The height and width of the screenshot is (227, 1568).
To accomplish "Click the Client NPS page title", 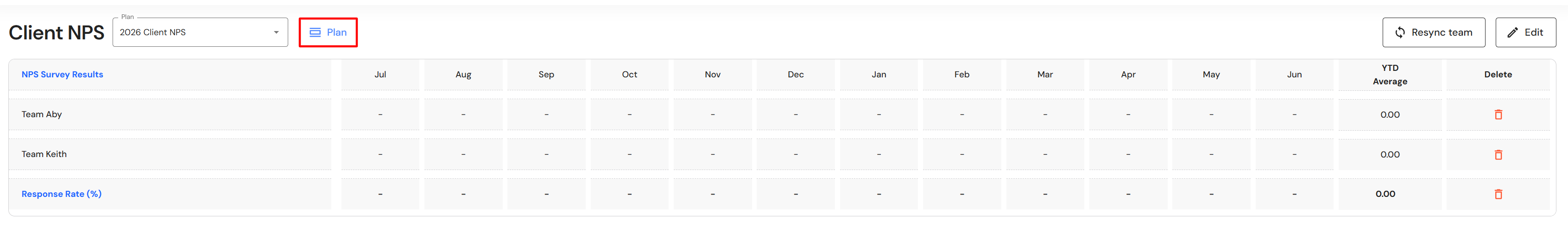I will [x=57, y=33].
